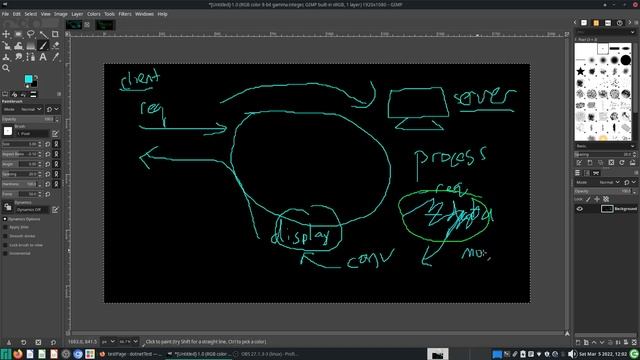Toggle lock pixels on layer

(x=588, y=199)
